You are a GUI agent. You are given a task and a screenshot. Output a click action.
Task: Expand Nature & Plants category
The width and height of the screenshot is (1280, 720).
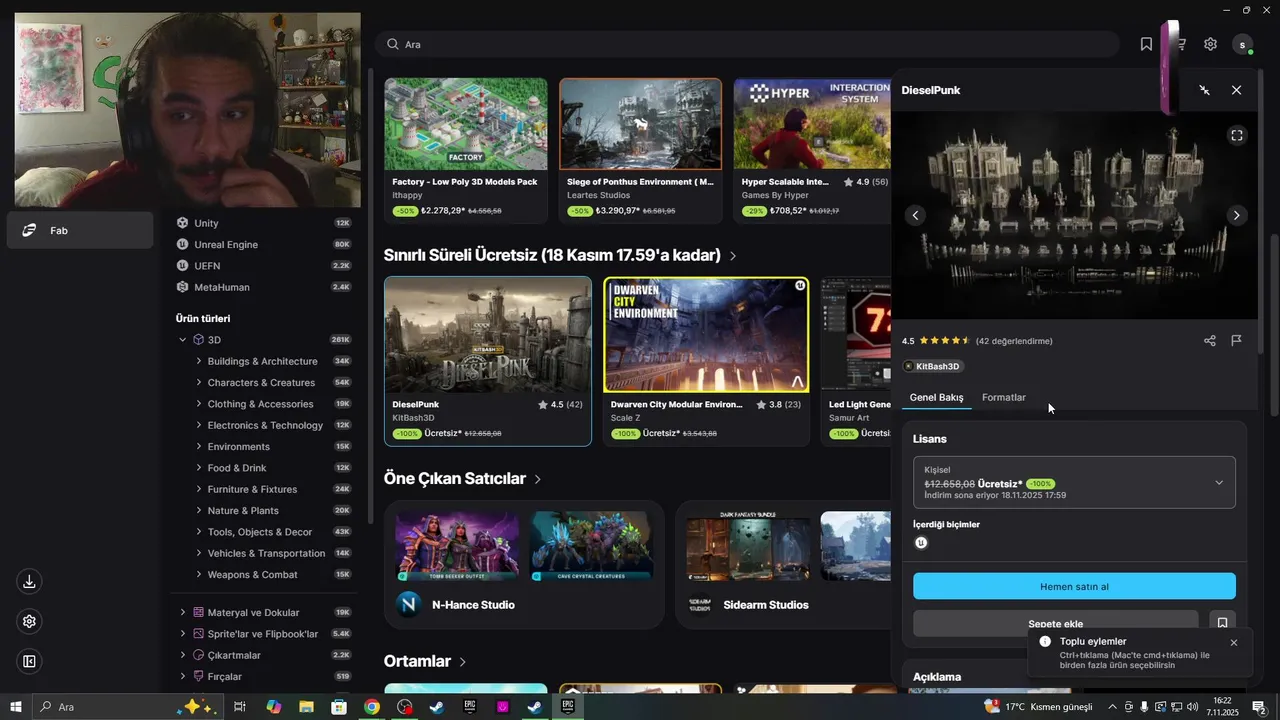(199, 511)
